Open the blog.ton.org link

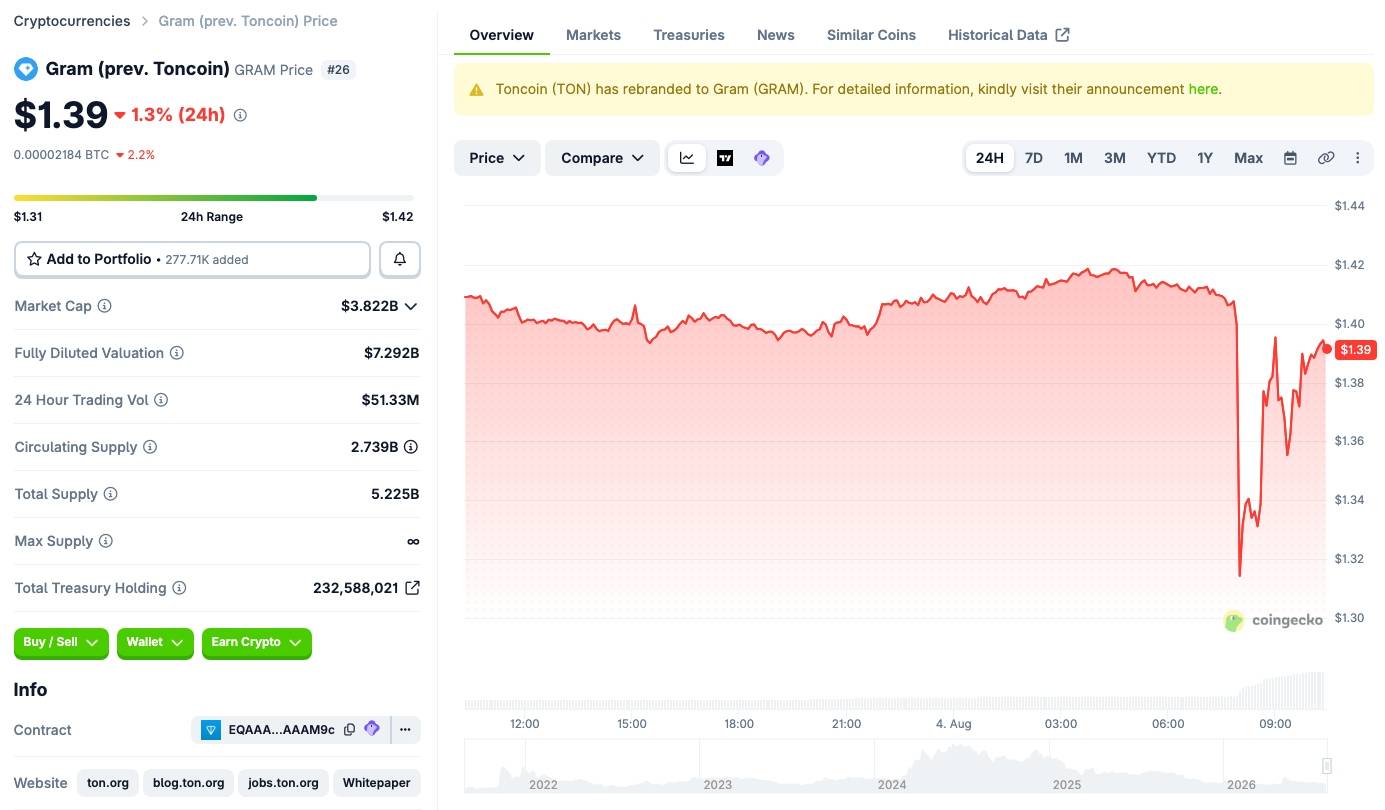(188, 783)
